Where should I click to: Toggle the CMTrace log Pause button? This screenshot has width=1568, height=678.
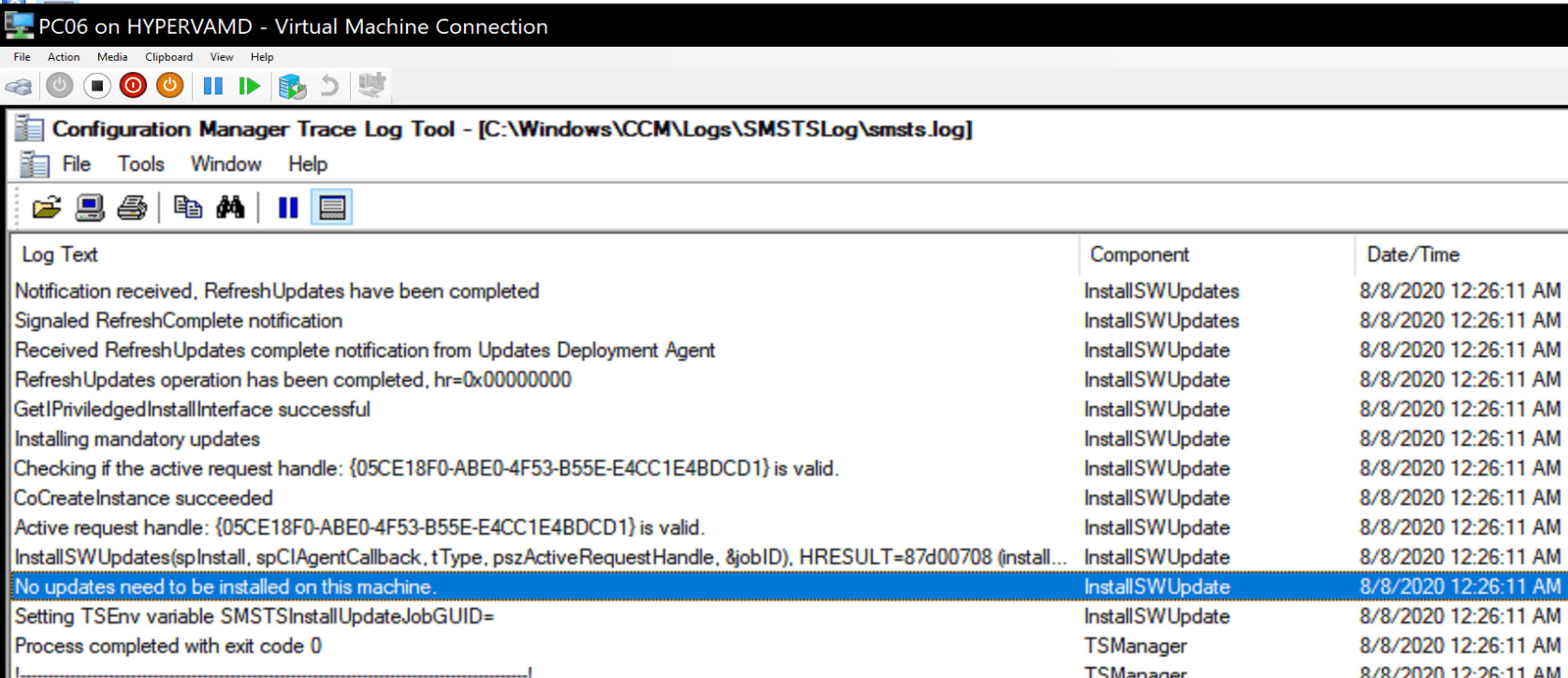tap(287, 208)
